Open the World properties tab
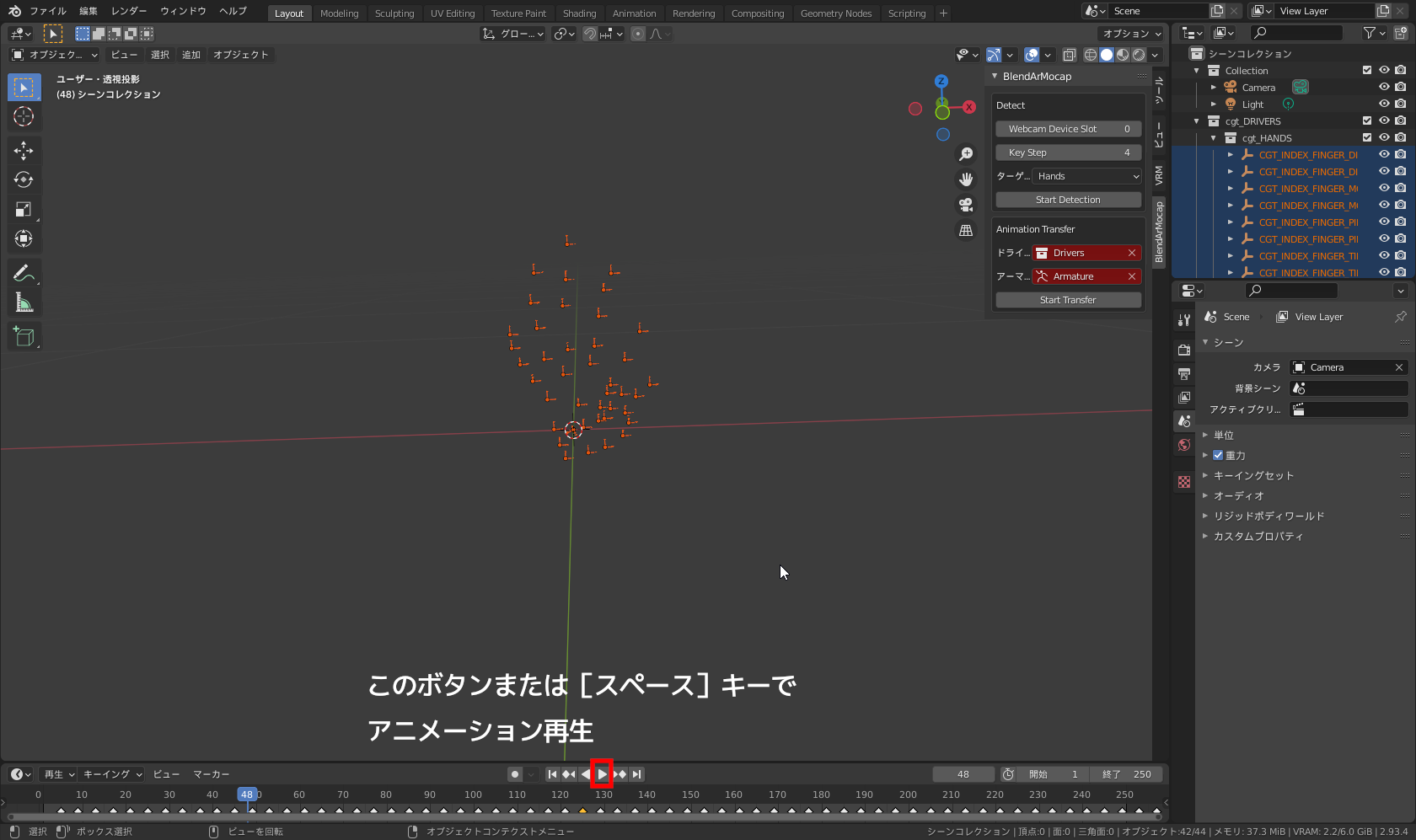 pos(1184,445)
